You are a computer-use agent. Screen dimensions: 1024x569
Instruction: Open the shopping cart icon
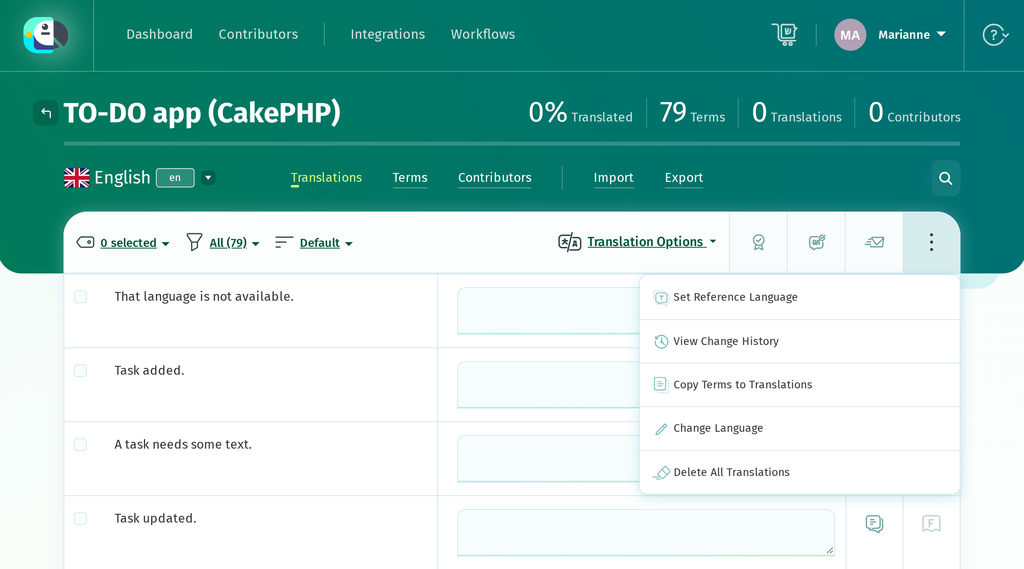784,34
